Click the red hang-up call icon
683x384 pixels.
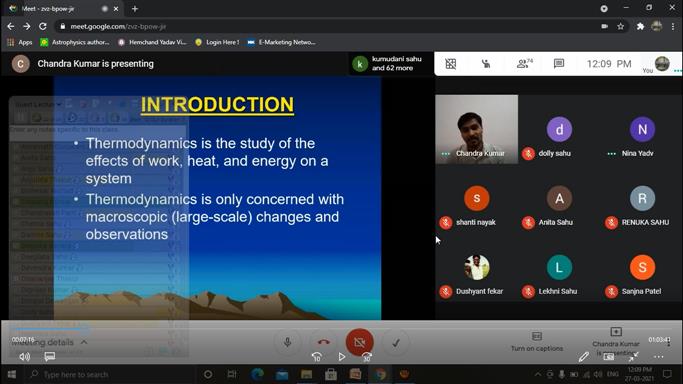[x=324, y=342]
